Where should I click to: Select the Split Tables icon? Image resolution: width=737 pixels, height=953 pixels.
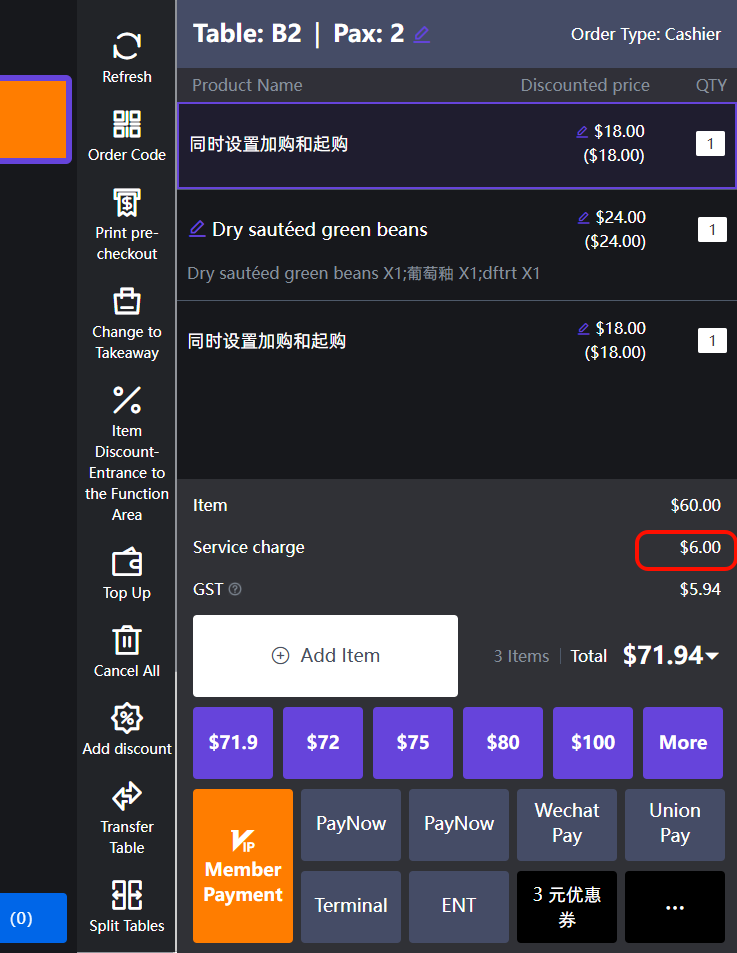[127, 894]
